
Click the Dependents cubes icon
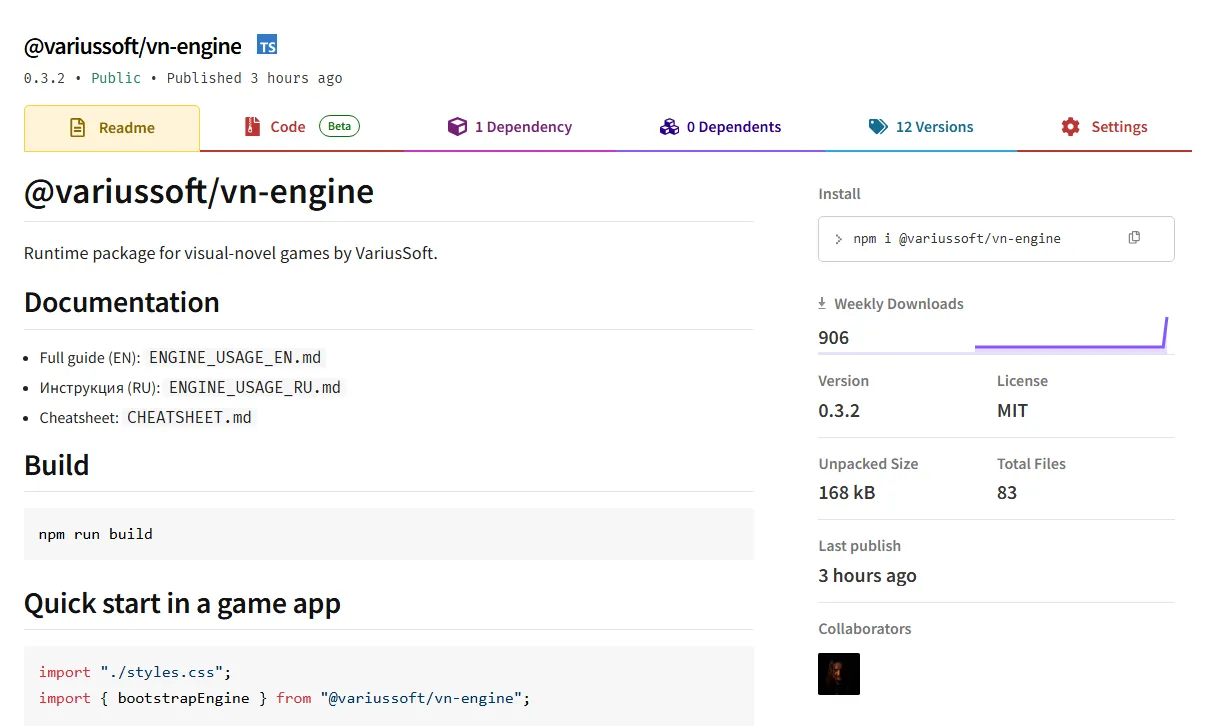669,127
